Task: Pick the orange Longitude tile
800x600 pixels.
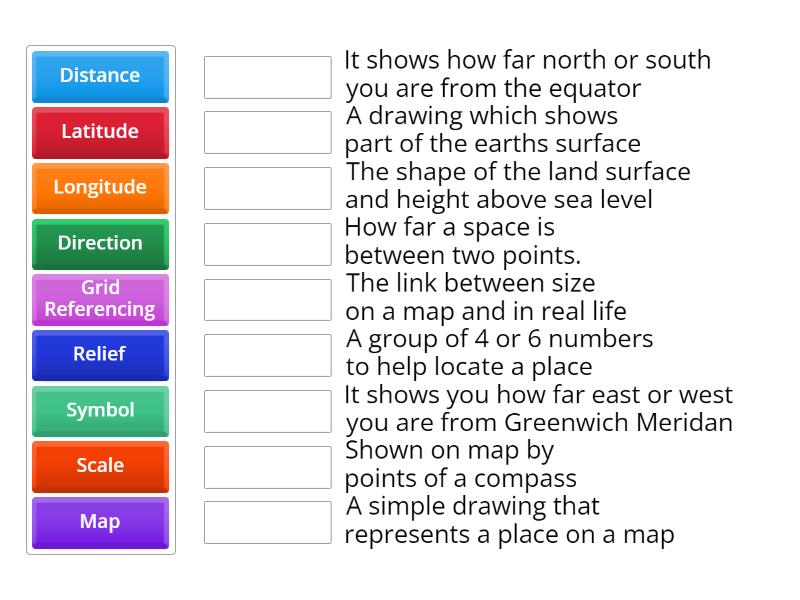Action: click(100, 188)
